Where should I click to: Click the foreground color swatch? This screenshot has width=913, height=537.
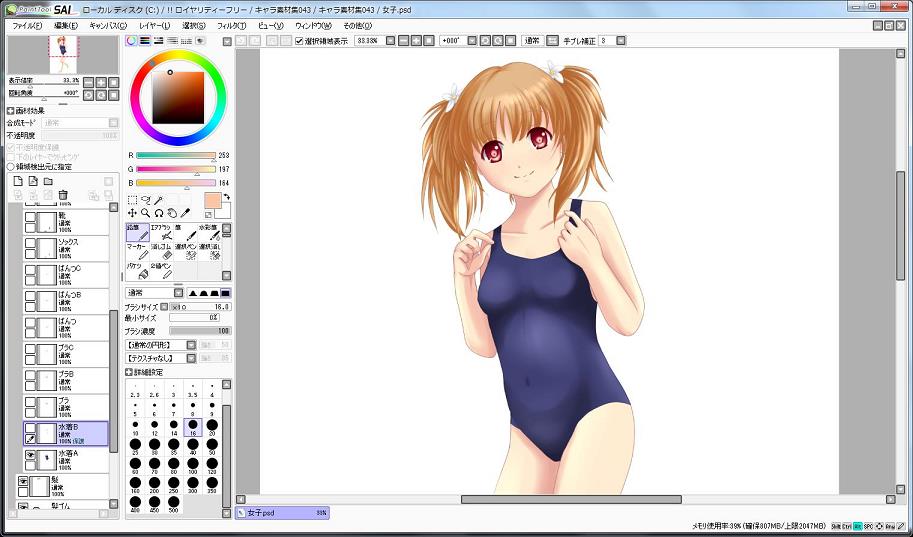coord(211,201)
